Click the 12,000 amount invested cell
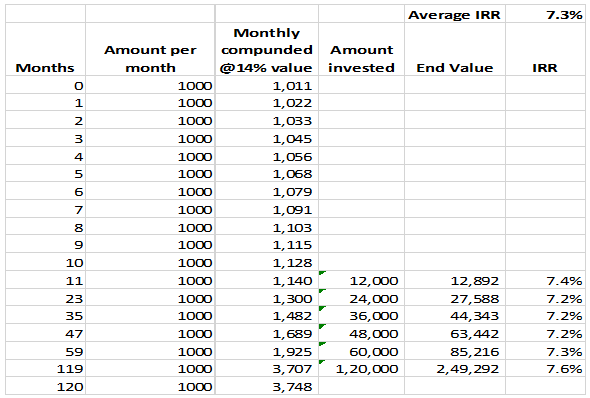This screenshot has width=590, height=398. 361,280
